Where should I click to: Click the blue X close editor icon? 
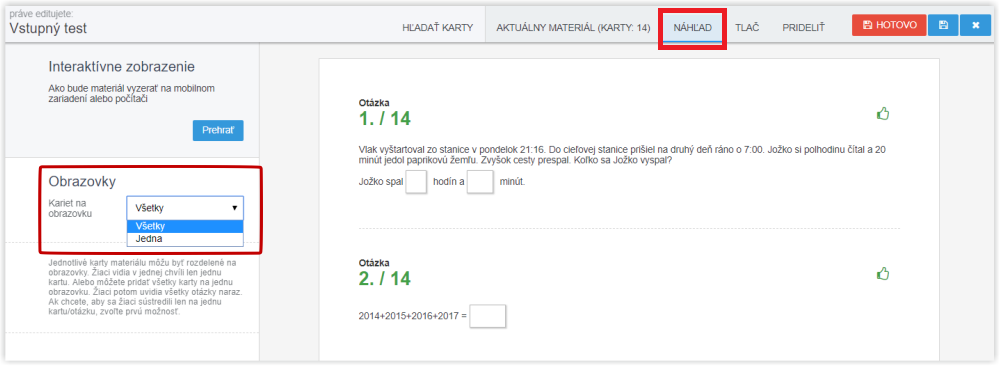(975, 25)
